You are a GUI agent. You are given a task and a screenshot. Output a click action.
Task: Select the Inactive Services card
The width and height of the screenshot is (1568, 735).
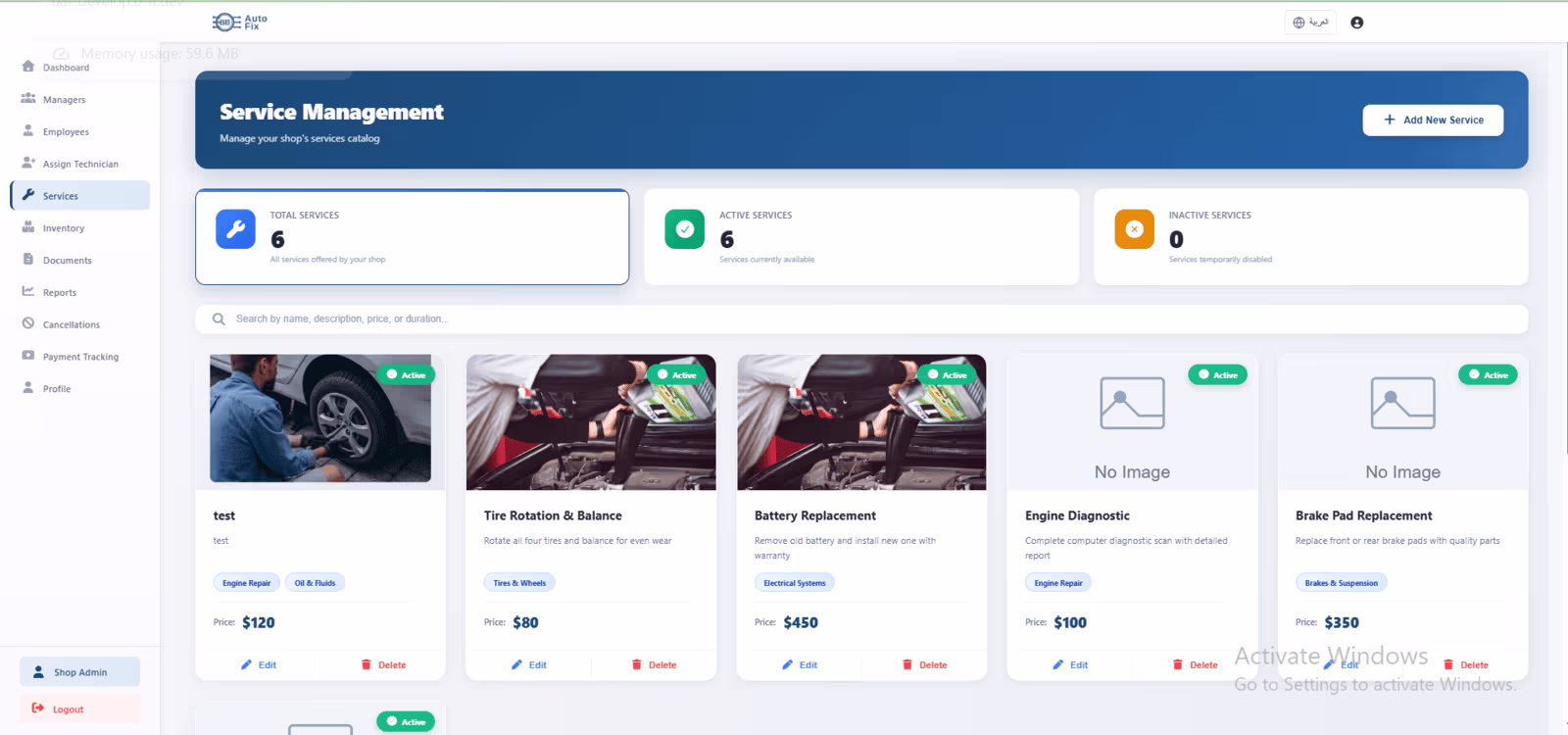click(x=1311, y=237)
